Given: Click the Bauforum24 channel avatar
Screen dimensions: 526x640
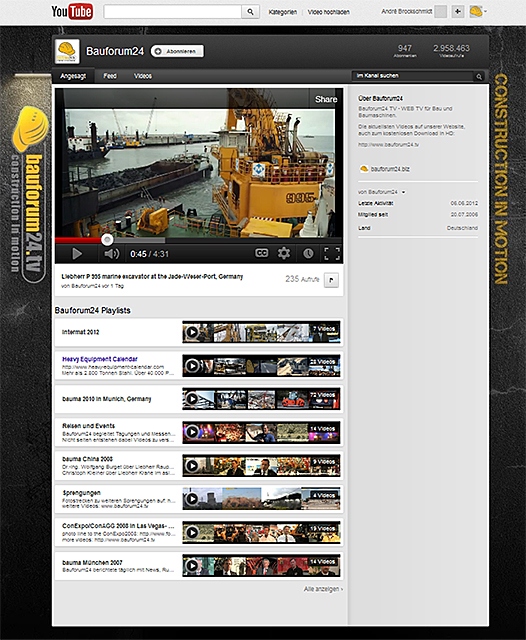Looking at the screenshot, I should click(x=67, y=51).
